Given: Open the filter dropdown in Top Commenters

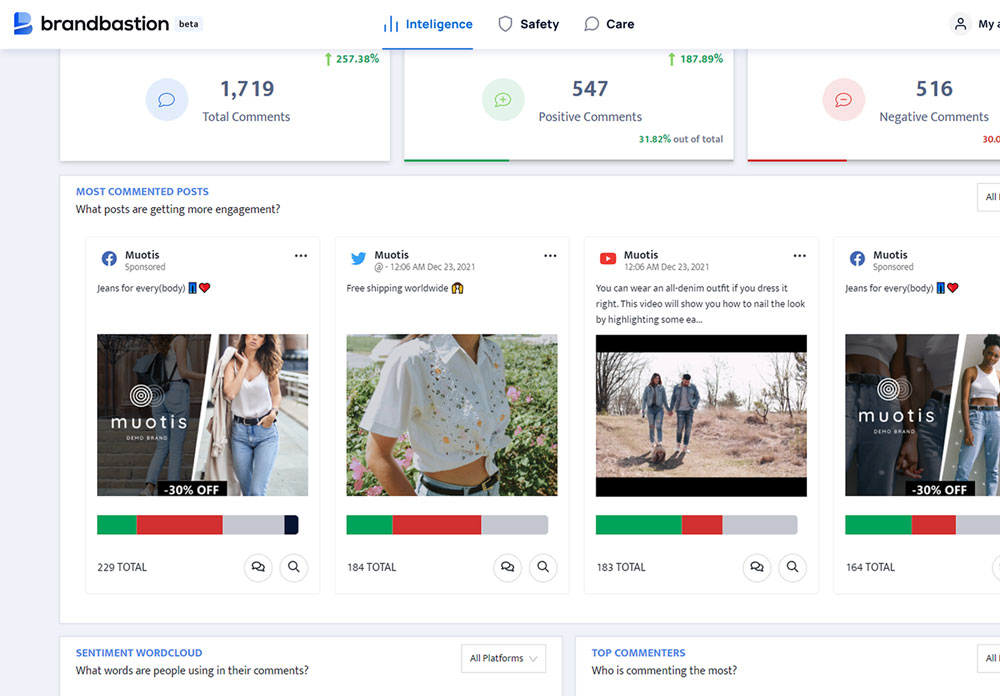Looking at the screenshot, I should coord(989,658).
